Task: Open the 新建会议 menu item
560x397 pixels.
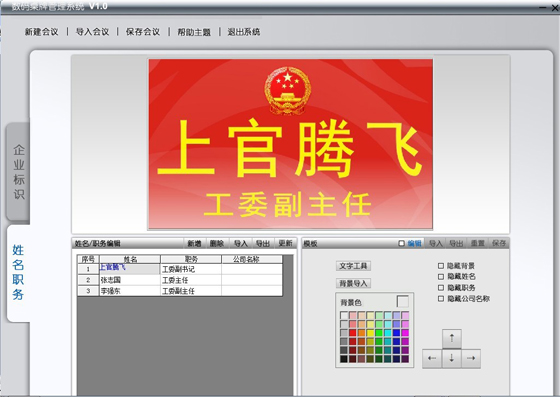Action: coord(41,32)
